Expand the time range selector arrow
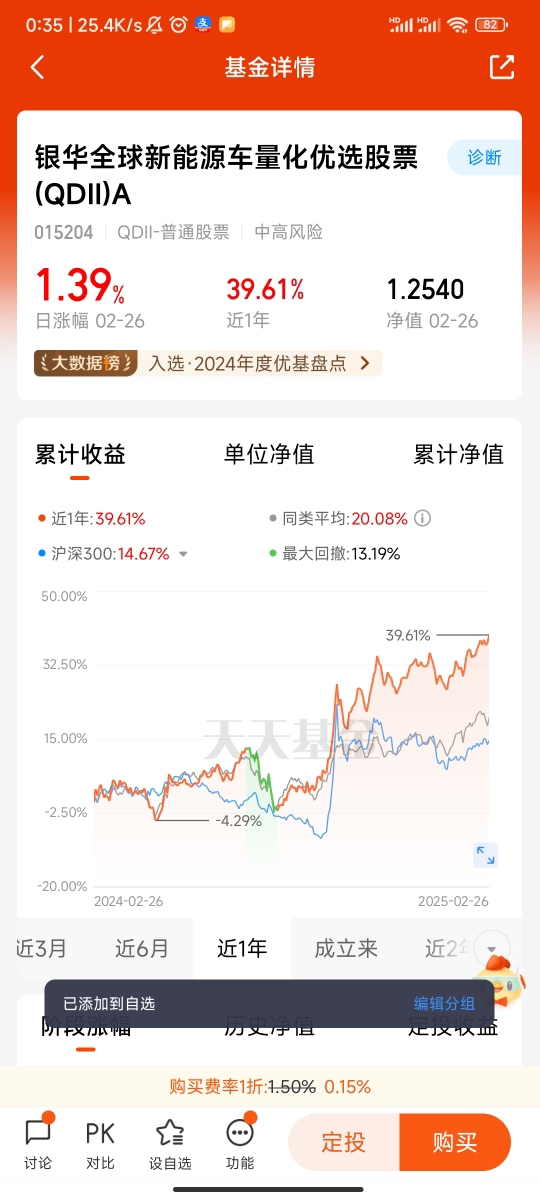 click(491, 948)
